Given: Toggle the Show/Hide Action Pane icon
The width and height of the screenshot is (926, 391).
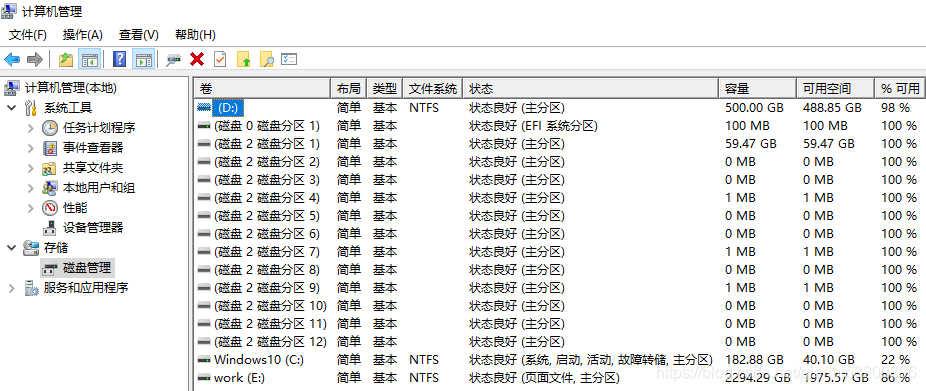Looking at the screenshot, I should tap(144, 59).
